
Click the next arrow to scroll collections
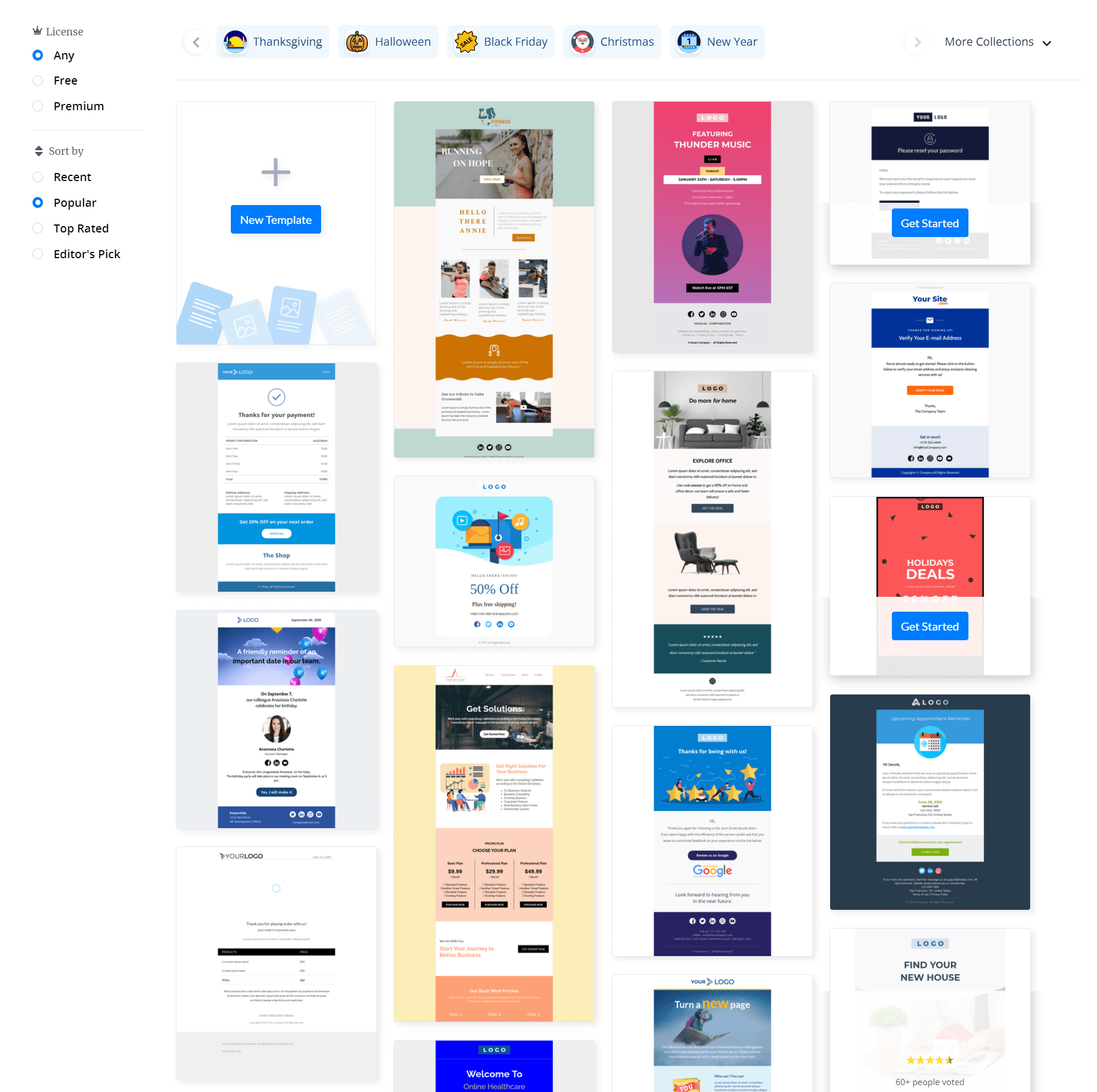[915, 42]
